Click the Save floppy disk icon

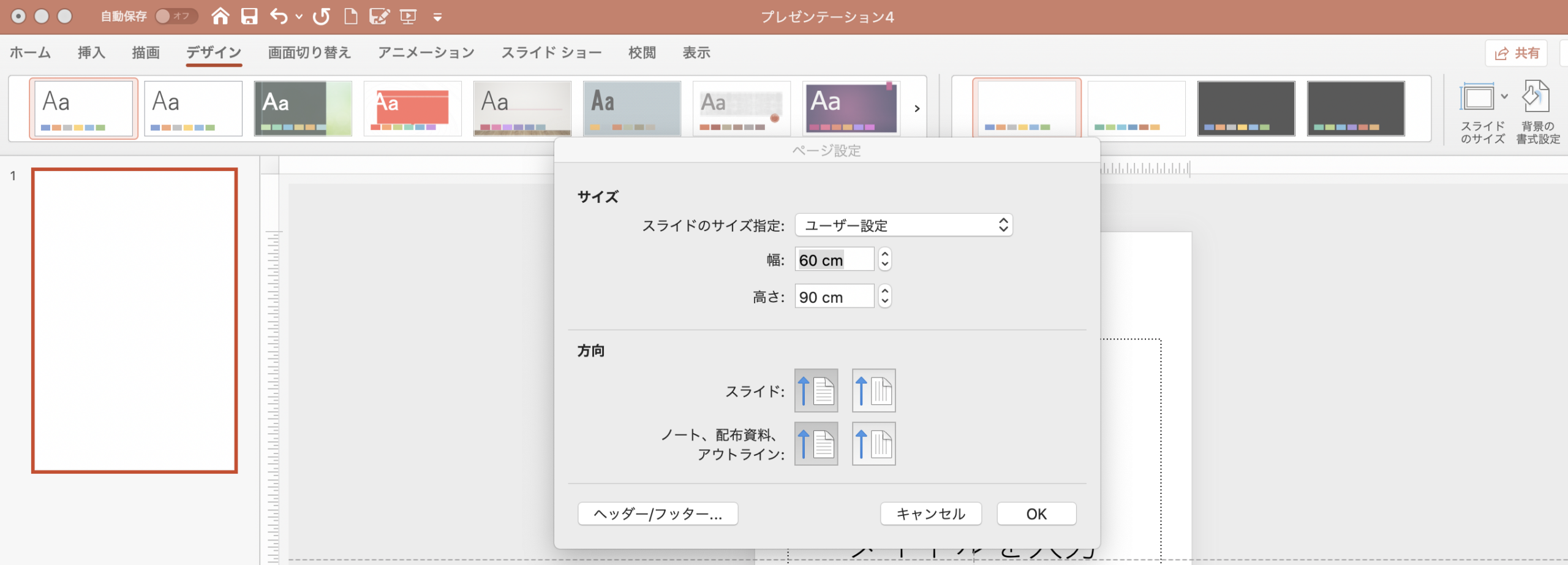(x=249, y=17)
